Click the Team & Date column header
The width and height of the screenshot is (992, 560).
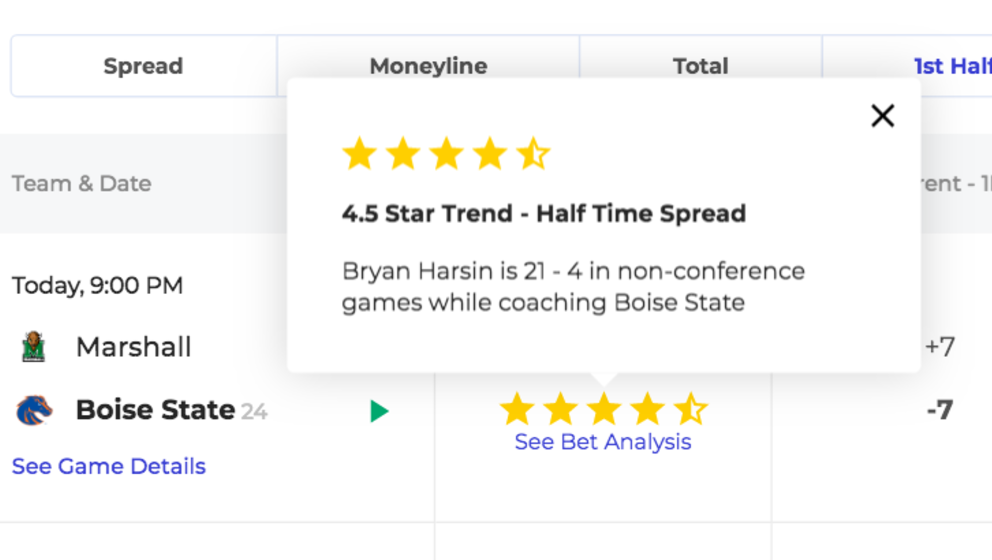[x=82, y=184]
